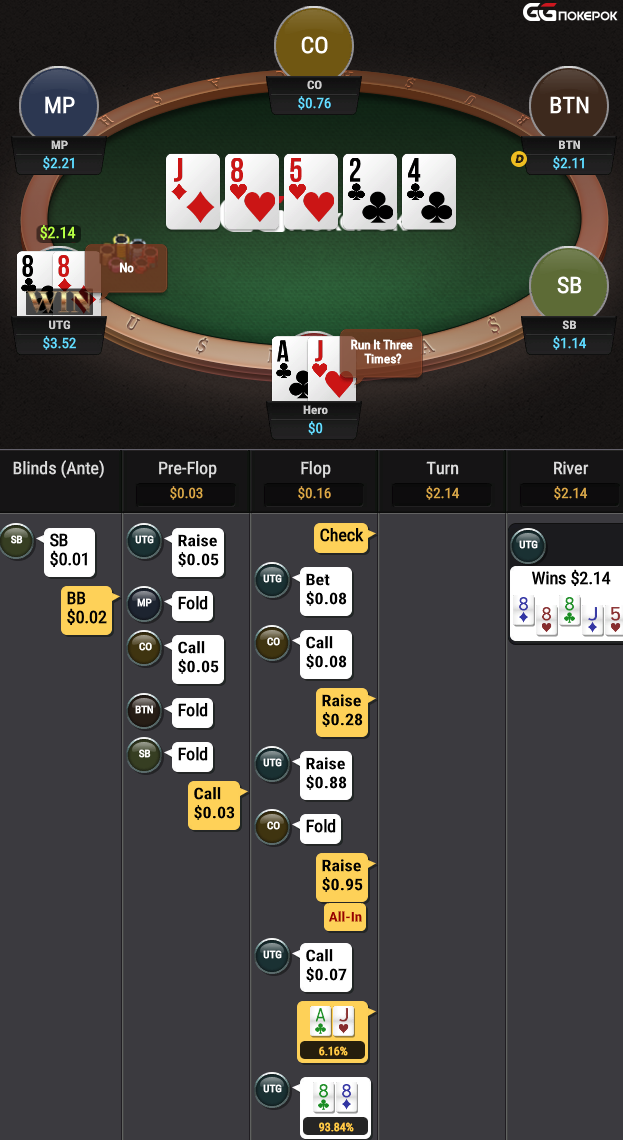Select the MP player avatar
The height and width of the screenshot is (1140, 623).
[59, 105]
